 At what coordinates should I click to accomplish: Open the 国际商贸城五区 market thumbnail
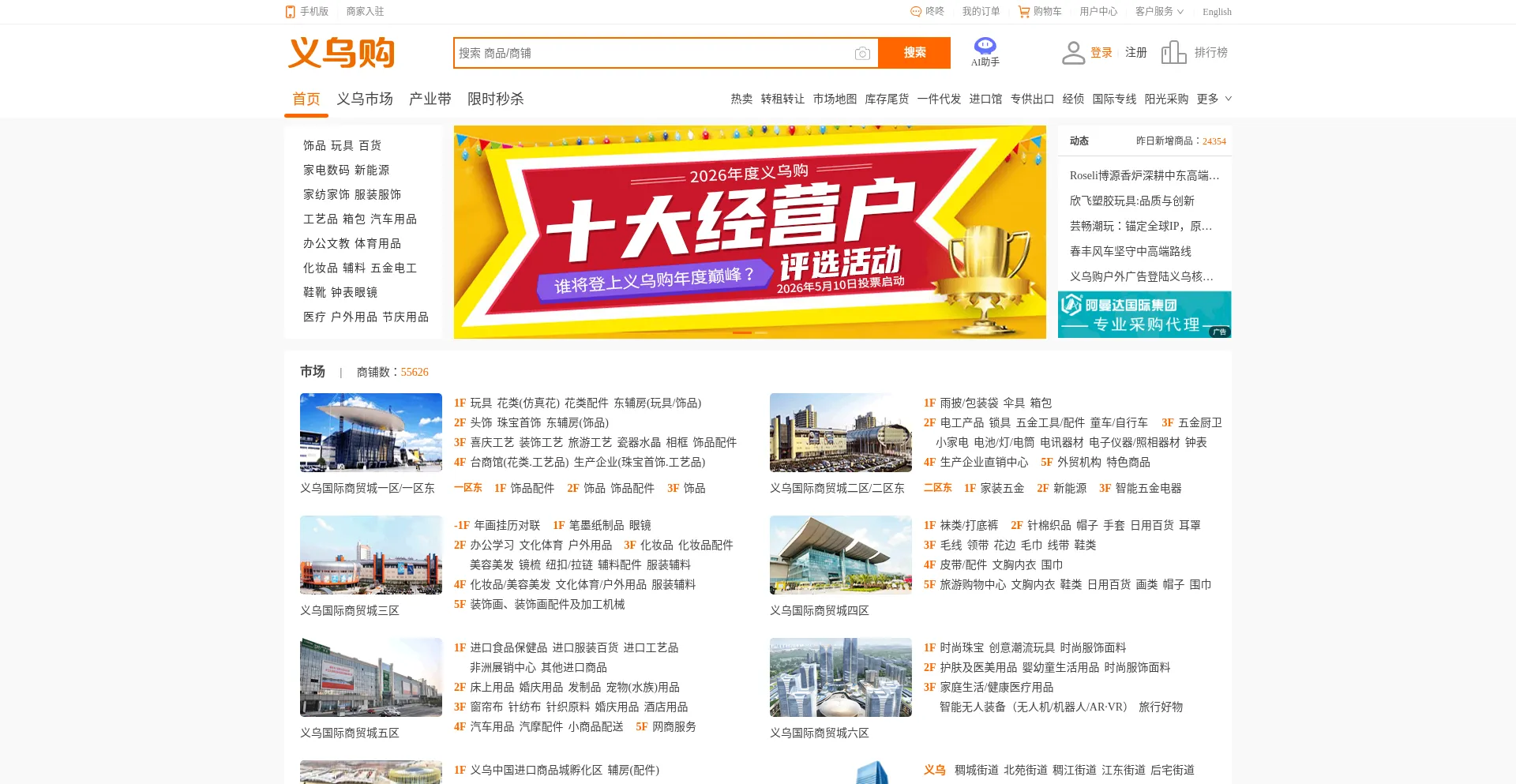click(371, 677)
